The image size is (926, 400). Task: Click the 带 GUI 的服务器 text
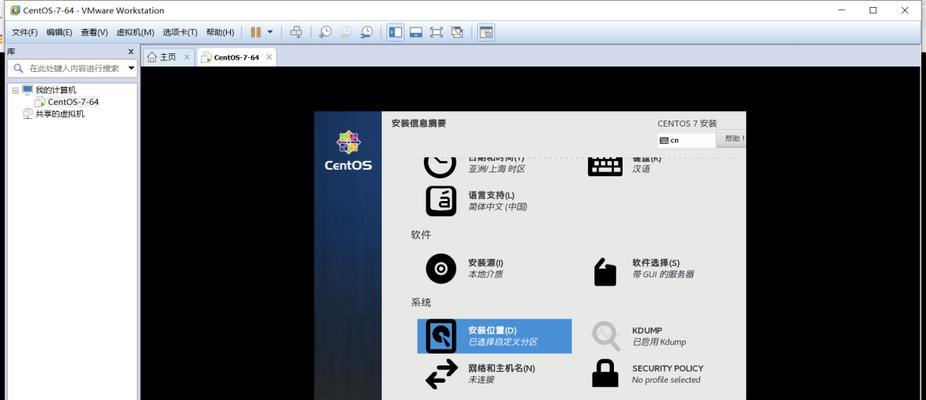point(663,274)
